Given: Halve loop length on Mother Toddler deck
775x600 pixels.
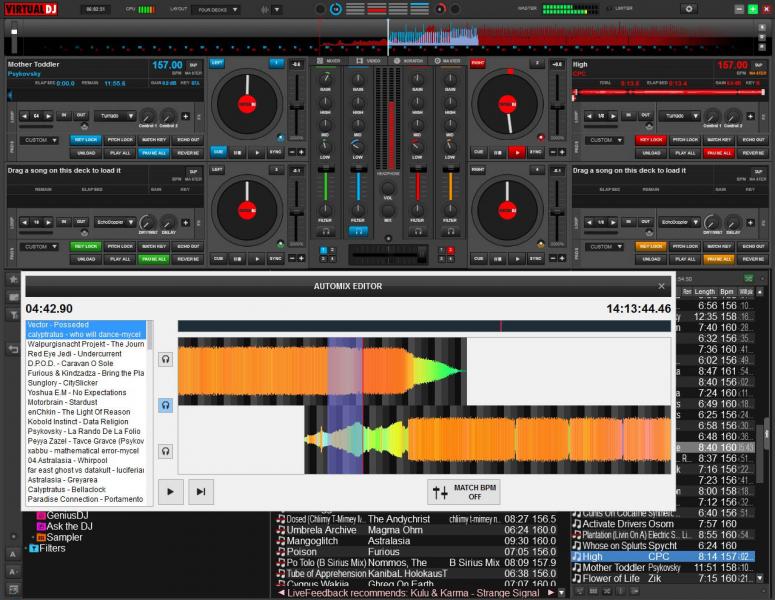Looking at the screenshot, I should tap(24, 116).
